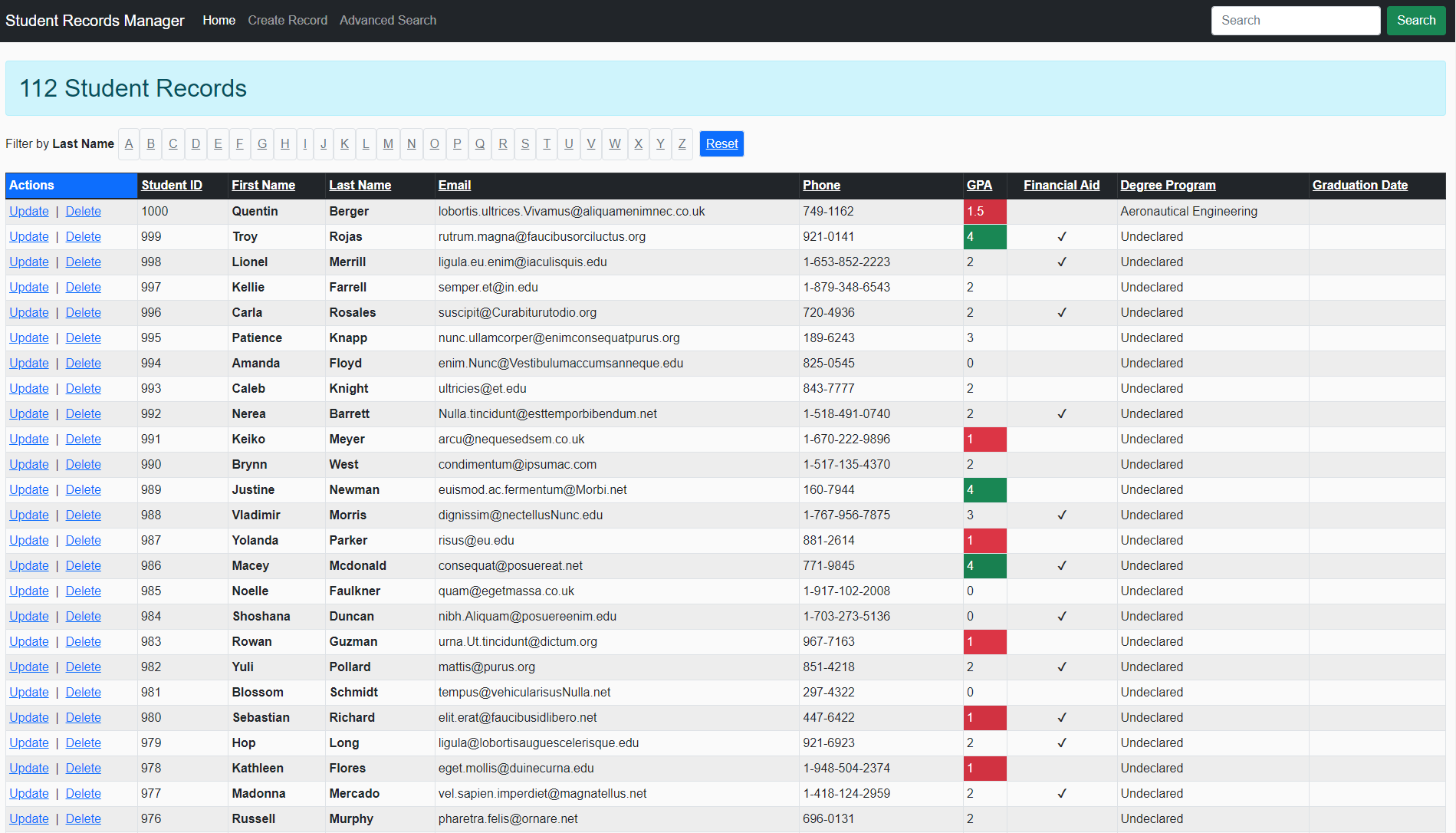Click Vladimir Morris's financial aid checkmark
The image size is (1456, 833).
(1062, 515)
